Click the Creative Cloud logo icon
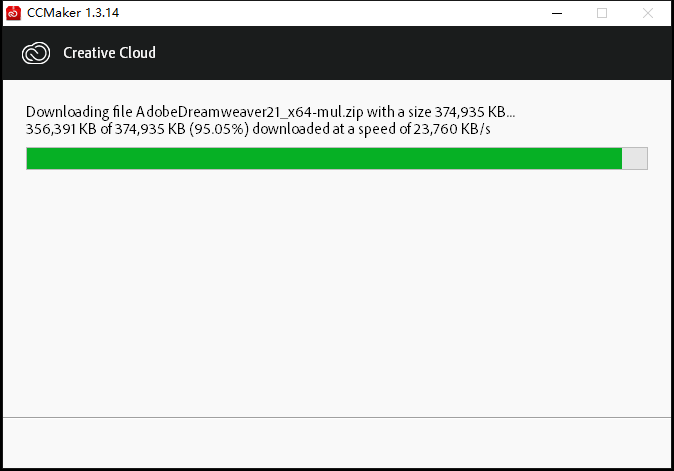This screenshot has width=674, height=471. 35,53
